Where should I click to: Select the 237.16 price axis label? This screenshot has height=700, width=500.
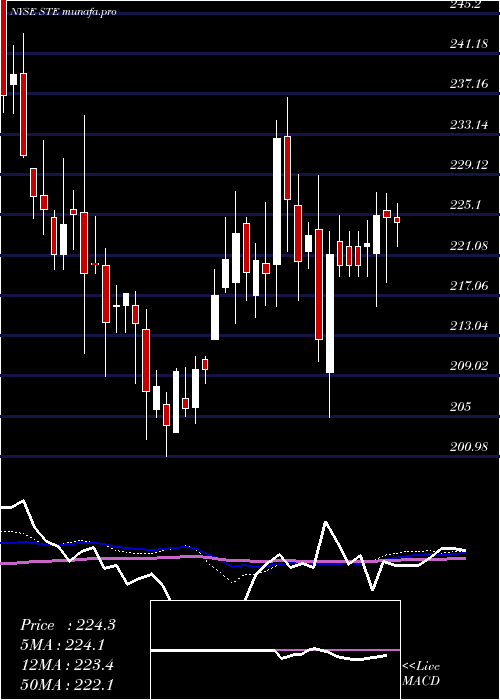coord(468,83)
